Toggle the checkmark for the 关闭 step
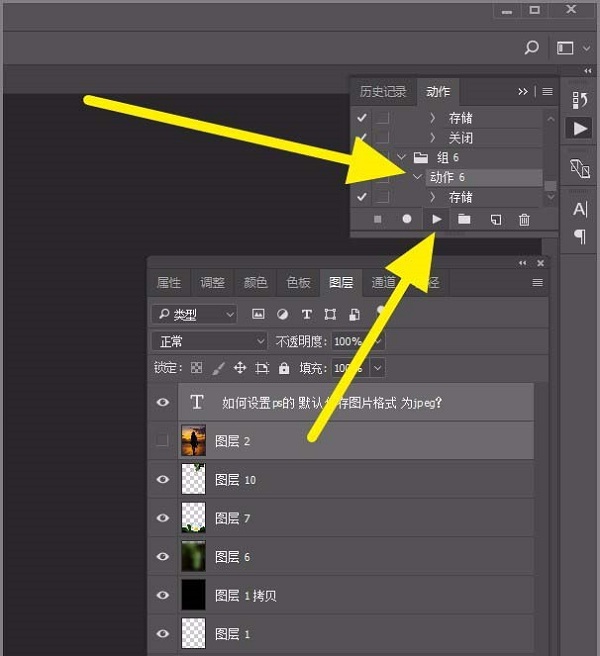The height and width of the screenshot is (656, 600). pos(362,137)
